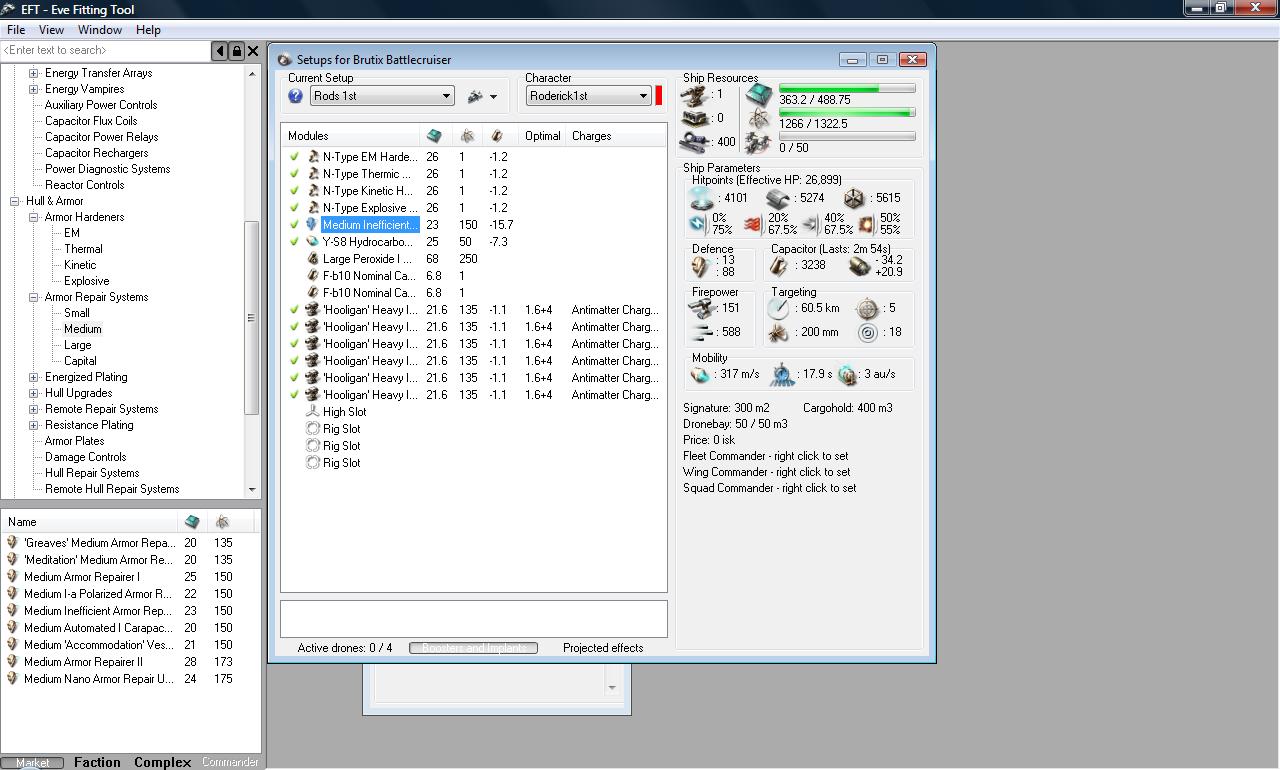Switch to the Complex tab
1280x770 pixels.
pyautogui.click(x=163, y=762)
